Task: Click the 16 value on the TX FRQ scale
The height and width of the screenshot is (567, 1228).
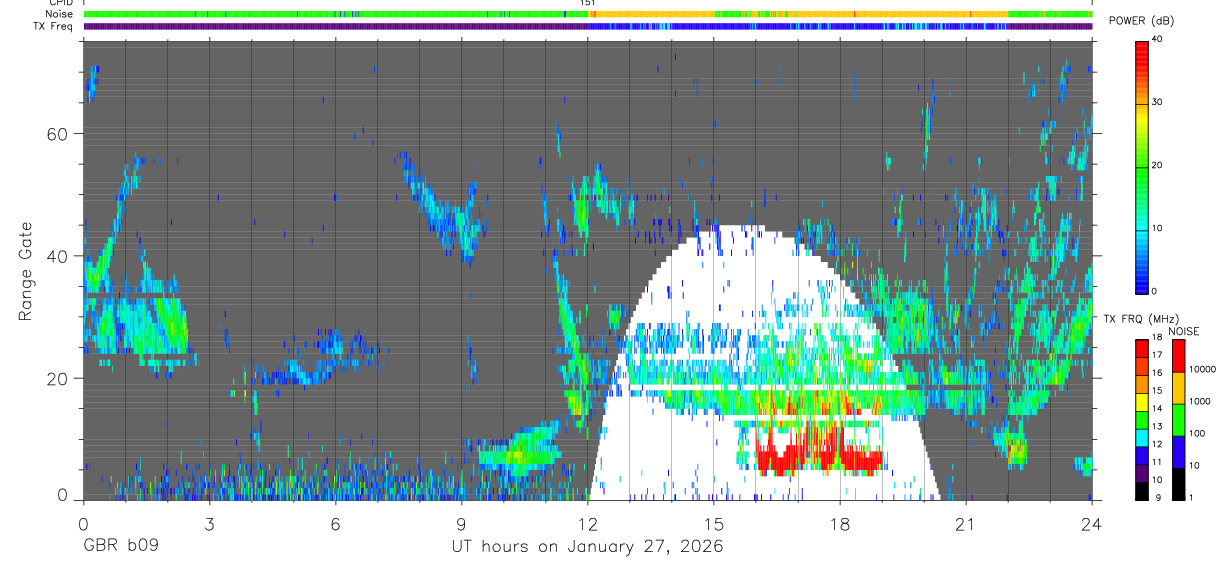Action: [x=1156, y=373]
